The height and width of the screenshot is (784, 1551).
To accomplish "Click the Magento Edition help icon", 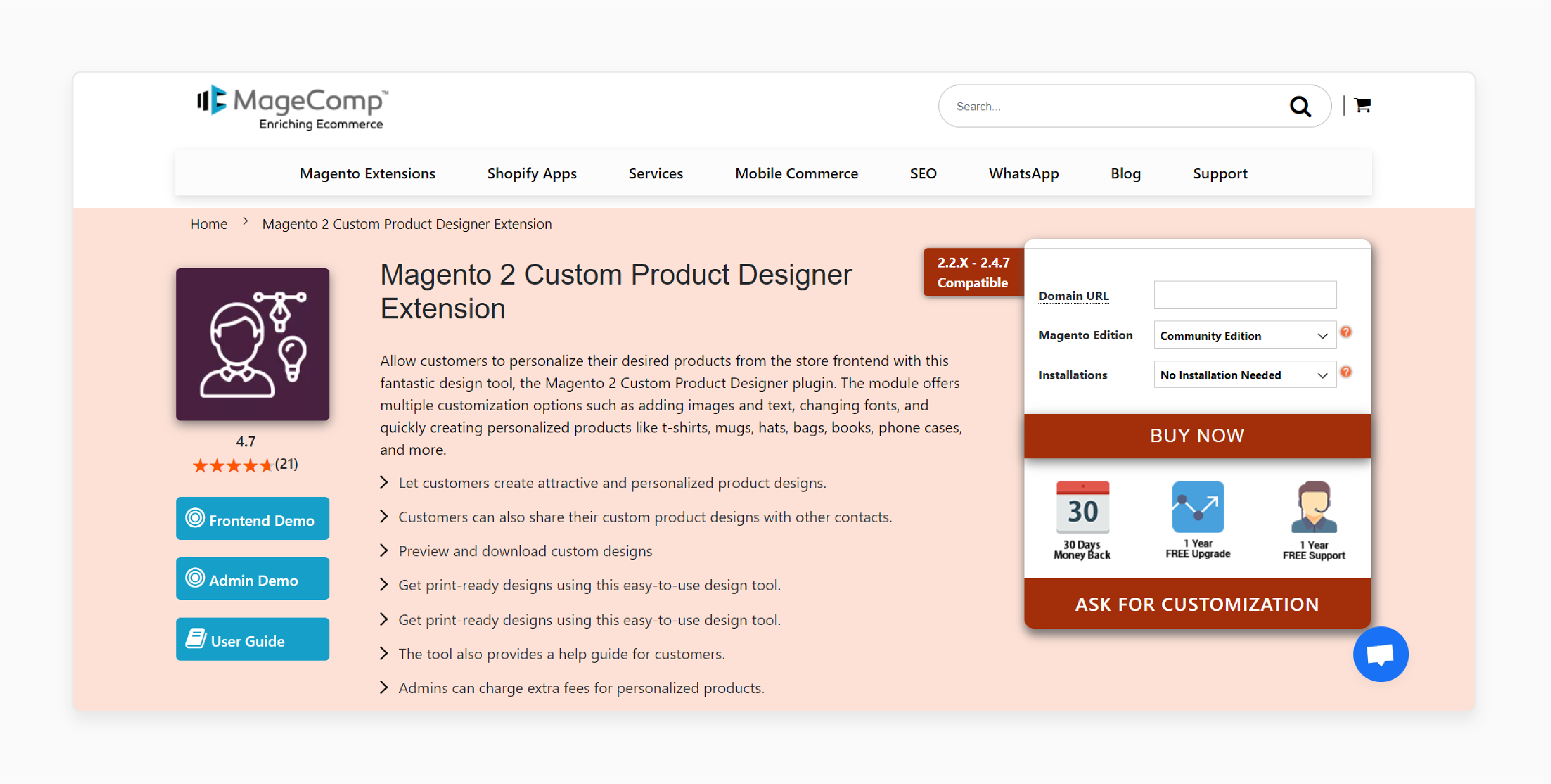I will coord(1346,332).
